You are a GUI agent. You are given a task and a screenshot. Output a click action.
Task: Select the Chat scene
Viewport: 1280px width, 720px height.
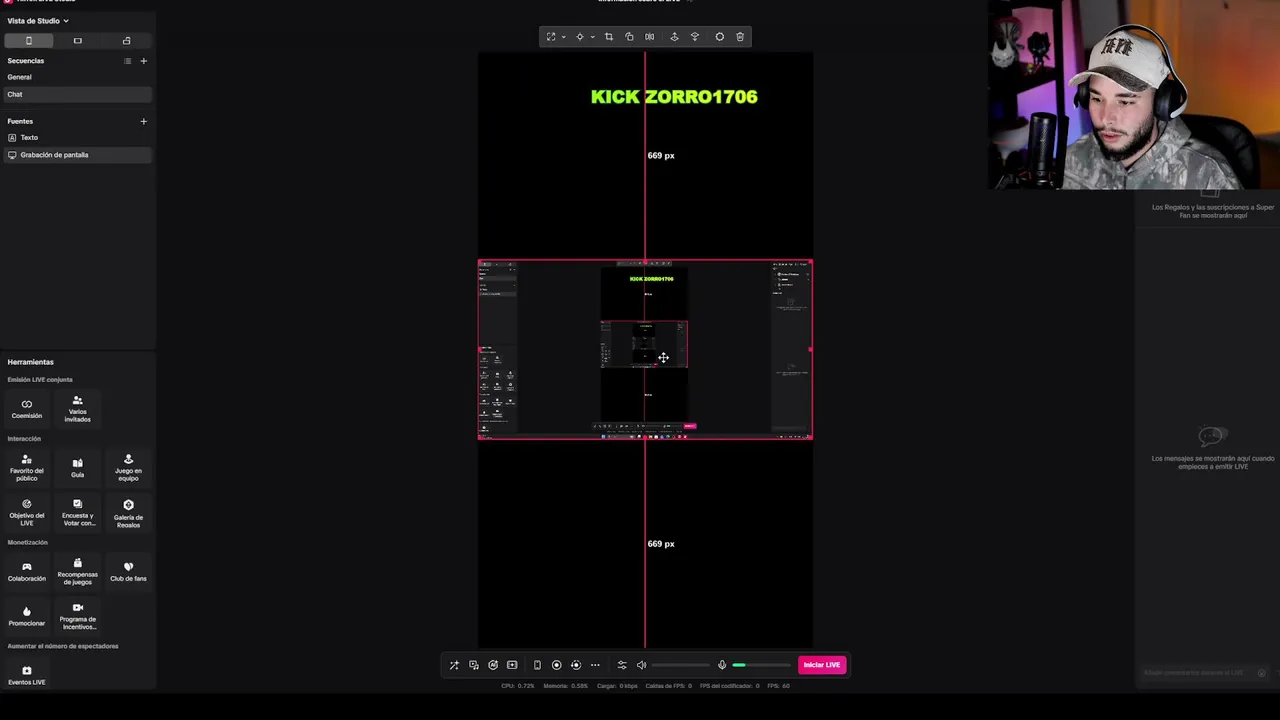click(x=77, y=94)
